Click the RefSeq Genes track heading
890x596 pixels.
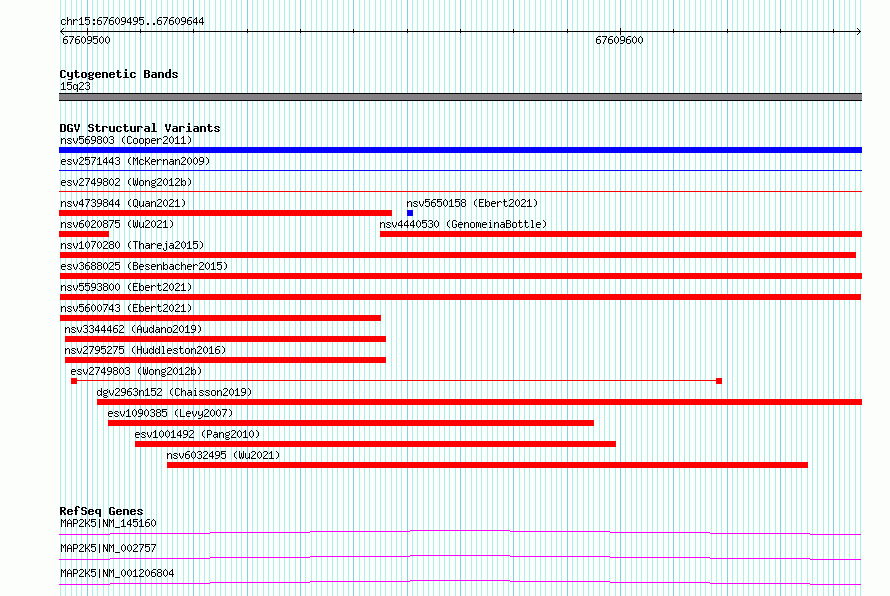click(x=101, y=511)
